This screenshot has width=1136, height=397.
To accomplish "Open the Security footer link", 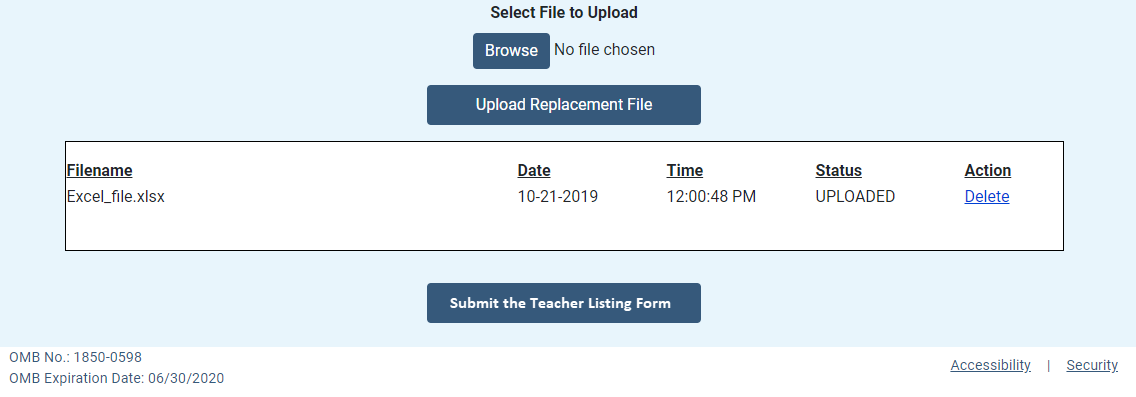I will (1092, 365).
